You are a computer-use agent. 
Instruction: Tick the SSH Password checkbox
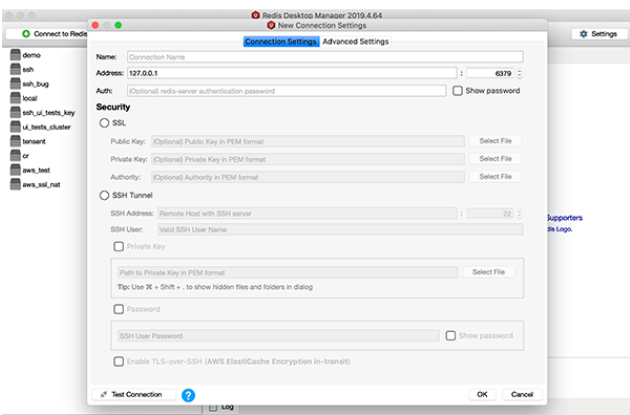click(119, 309)
